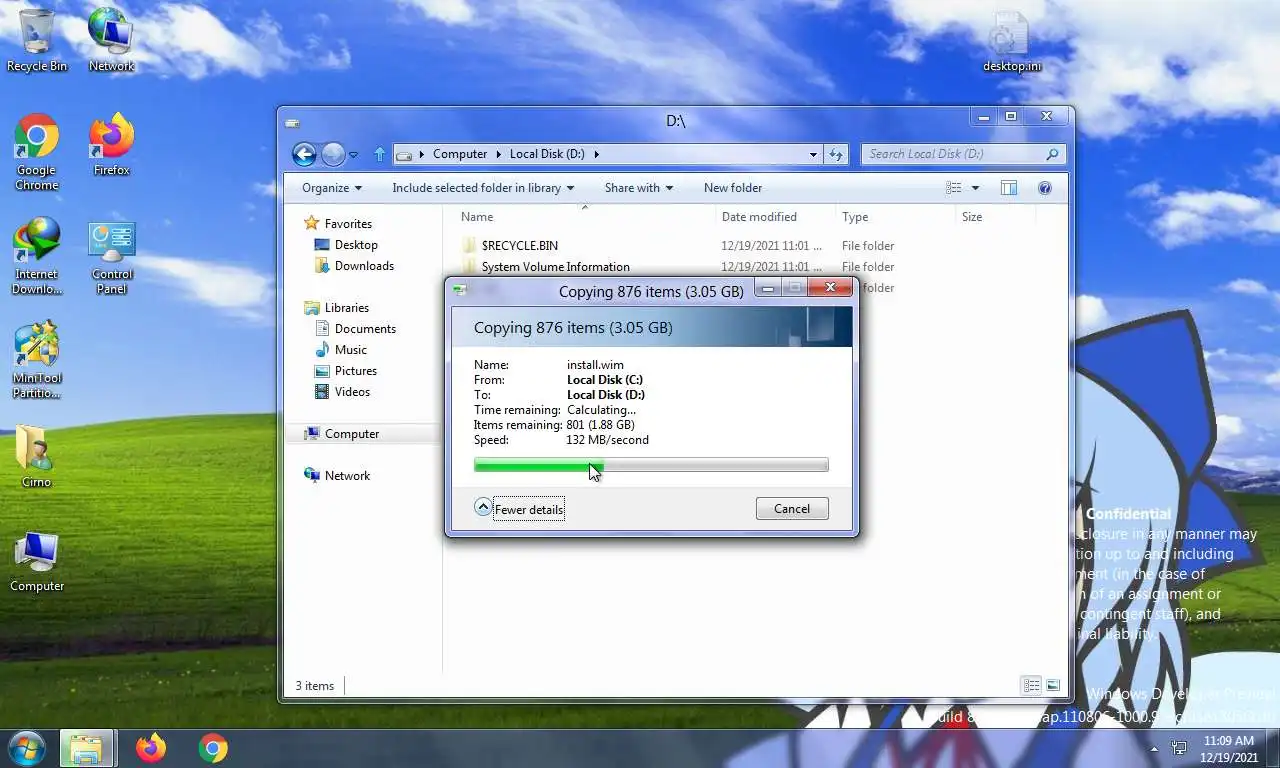Refresh the Local Disk (D:) view
Screen dimensions: 1280x768
point(836,154)
